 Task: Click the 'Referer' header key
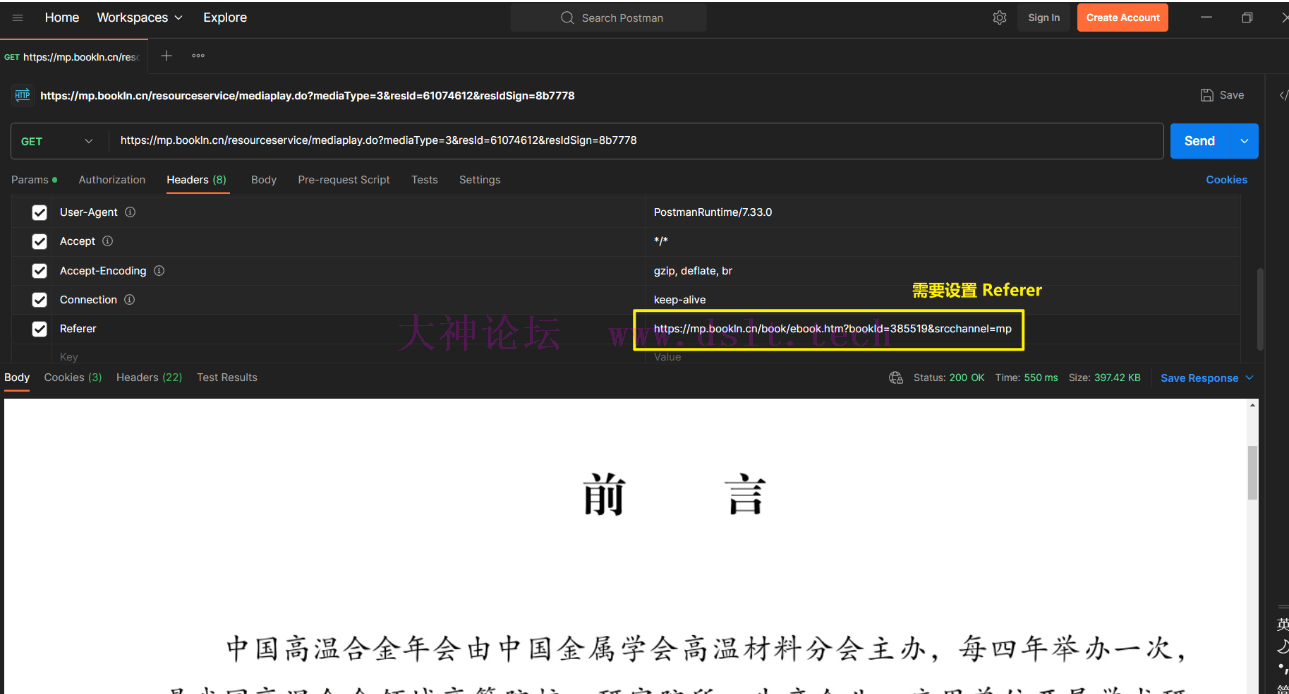click(x=78, y=329)
